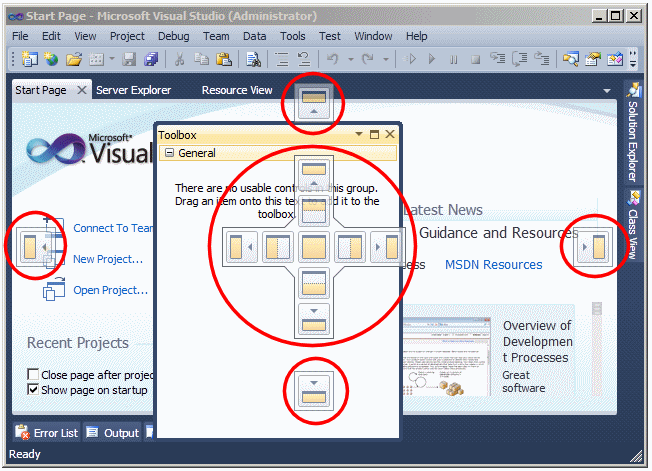Switch to the Server Explorer tab
This screenshot has height=471, width=652.
coord(133,90)
